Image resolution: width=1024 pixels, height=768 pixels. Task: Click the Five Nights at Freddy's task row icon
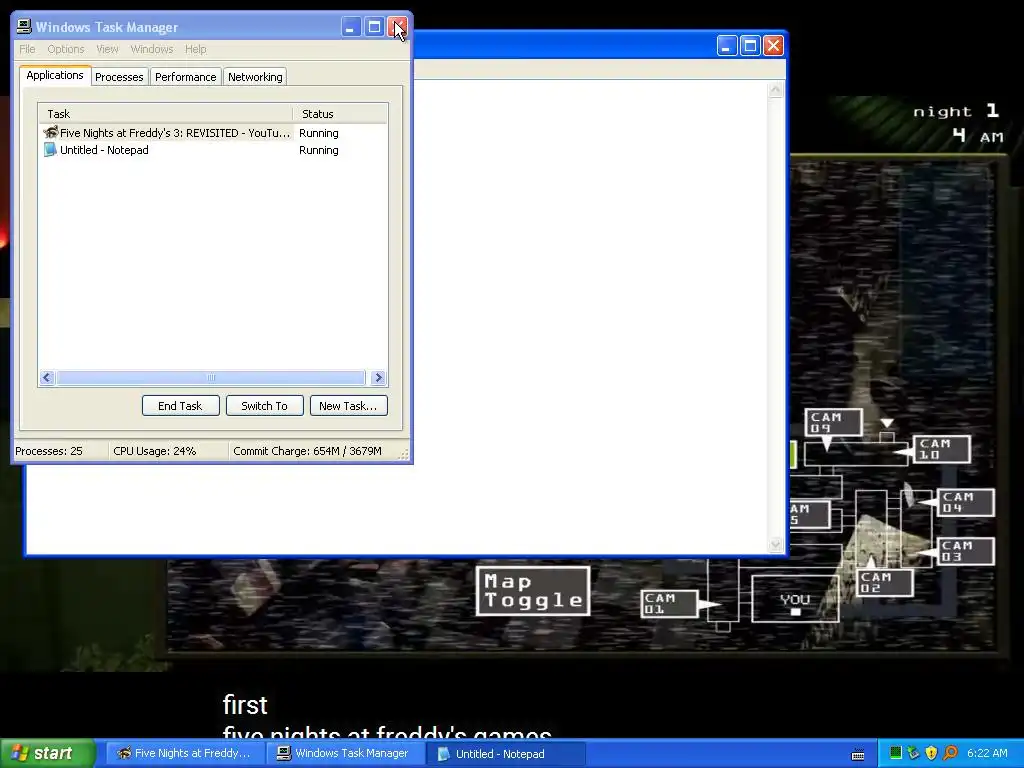coord(51,133)
